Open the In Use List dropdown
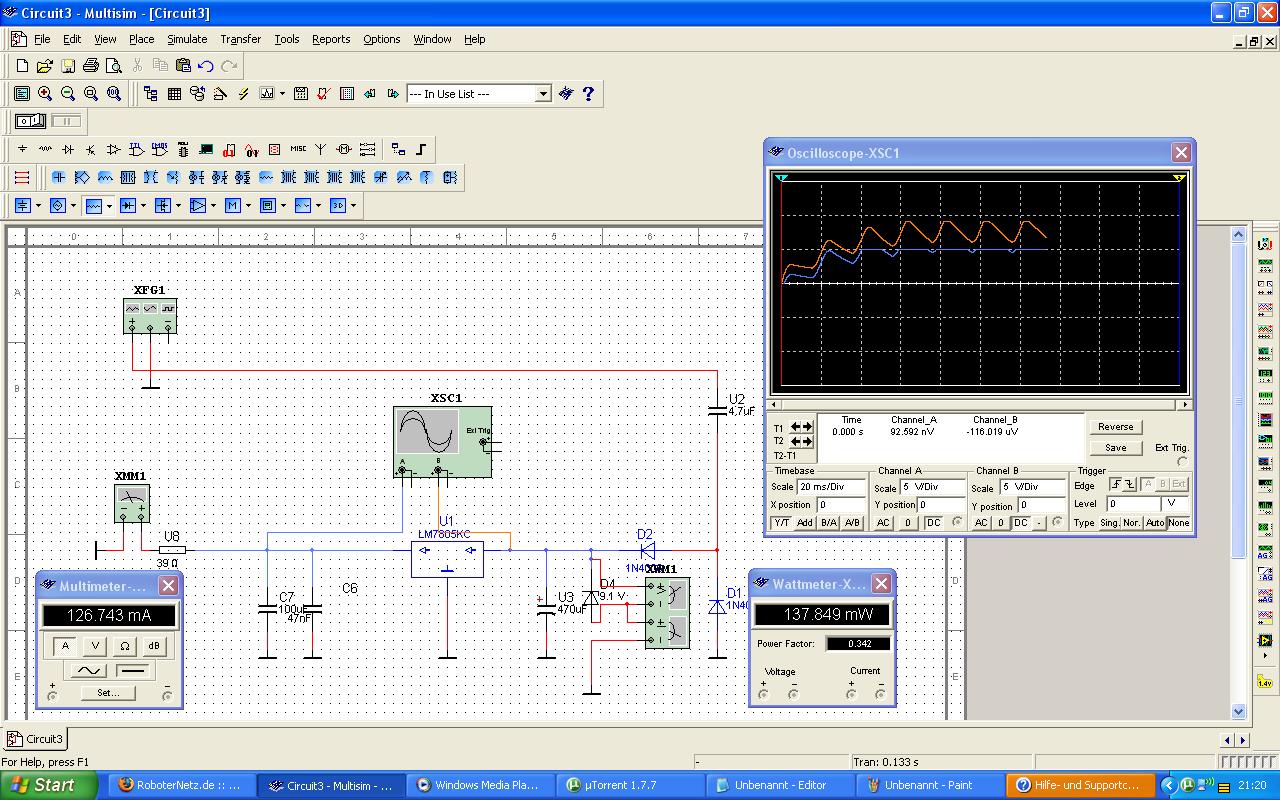This screenshot has width=1280, height=800. (543, 93)
